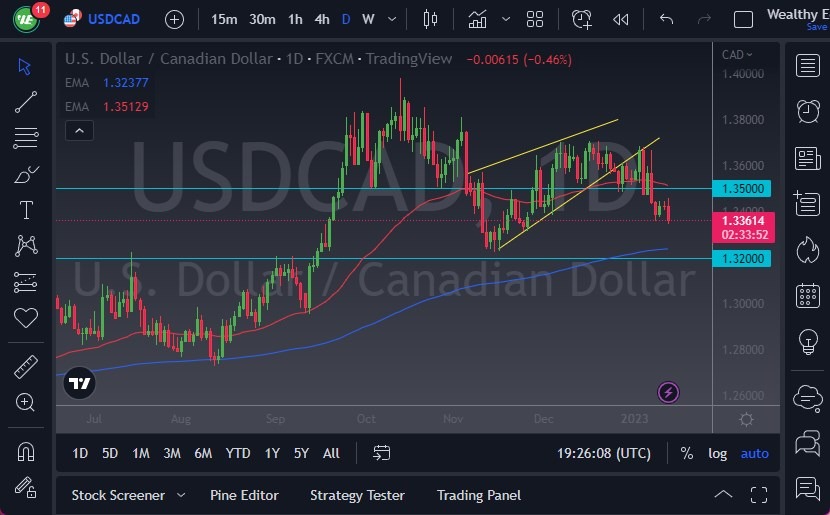
Task: Select the ruler measure tool
Action: point(25,366)
